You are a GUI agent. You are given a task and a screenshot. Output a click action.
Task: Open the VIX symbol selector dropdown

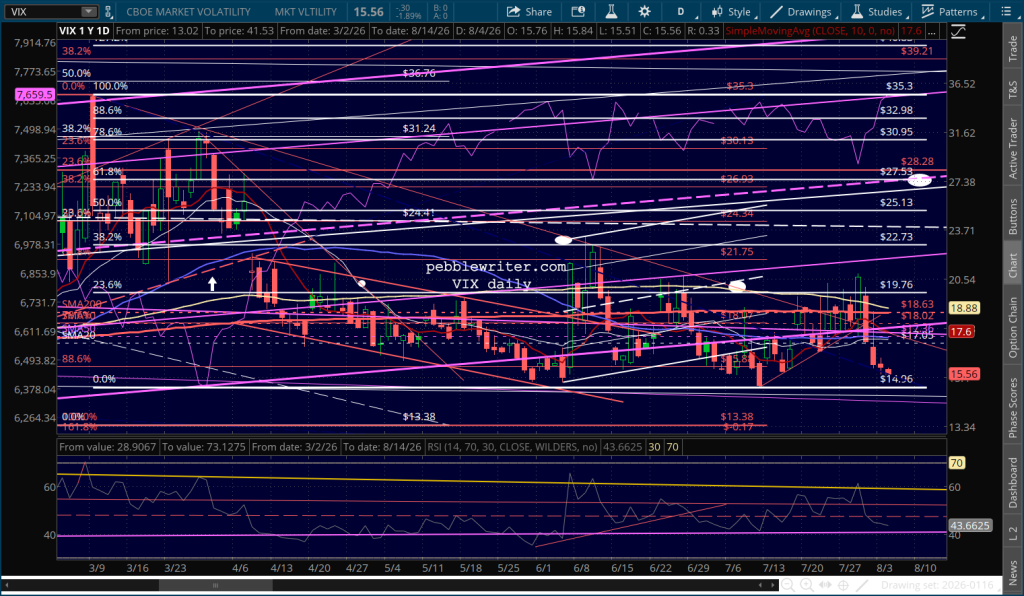[89, 12]
